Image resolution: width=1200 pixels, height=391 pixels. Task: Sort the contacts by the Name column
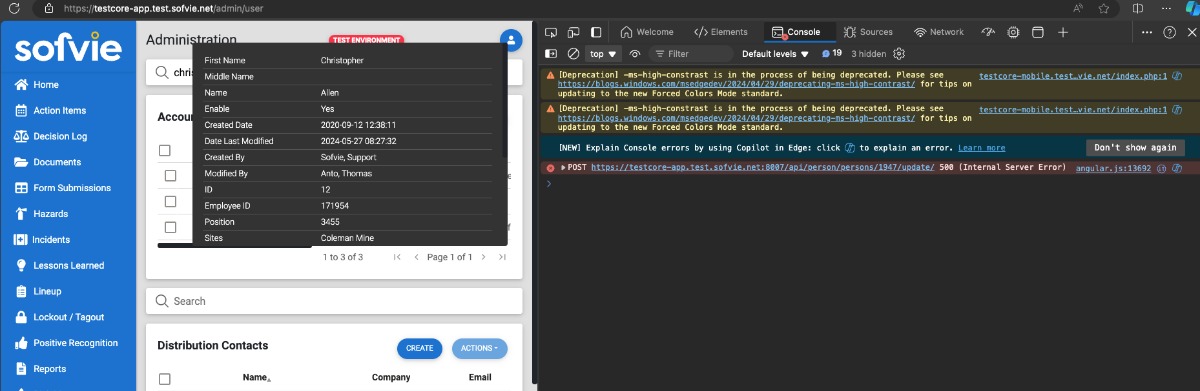[256, 378]
